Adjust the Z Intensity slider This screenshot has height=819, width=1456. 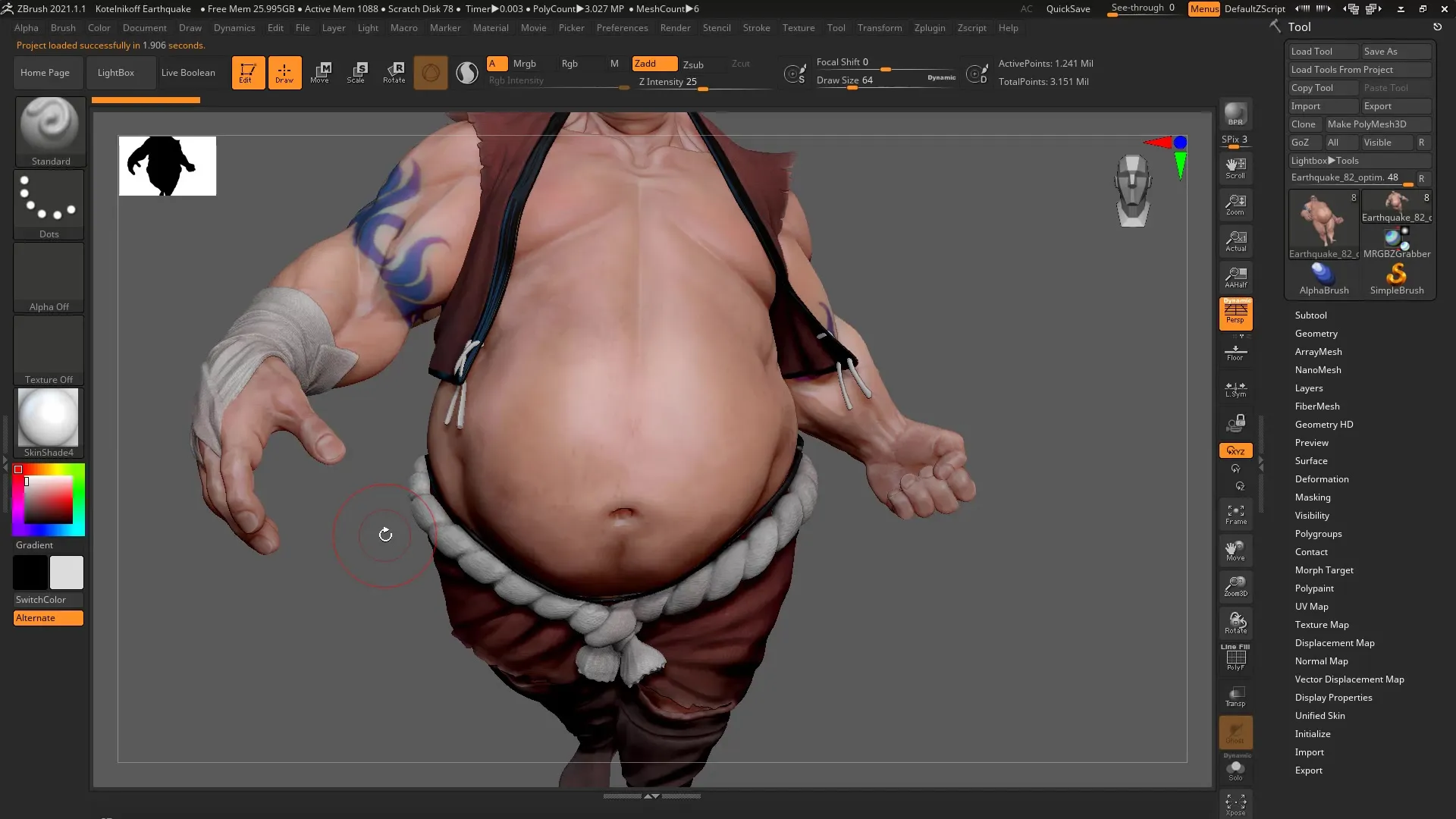coord(704,83)
